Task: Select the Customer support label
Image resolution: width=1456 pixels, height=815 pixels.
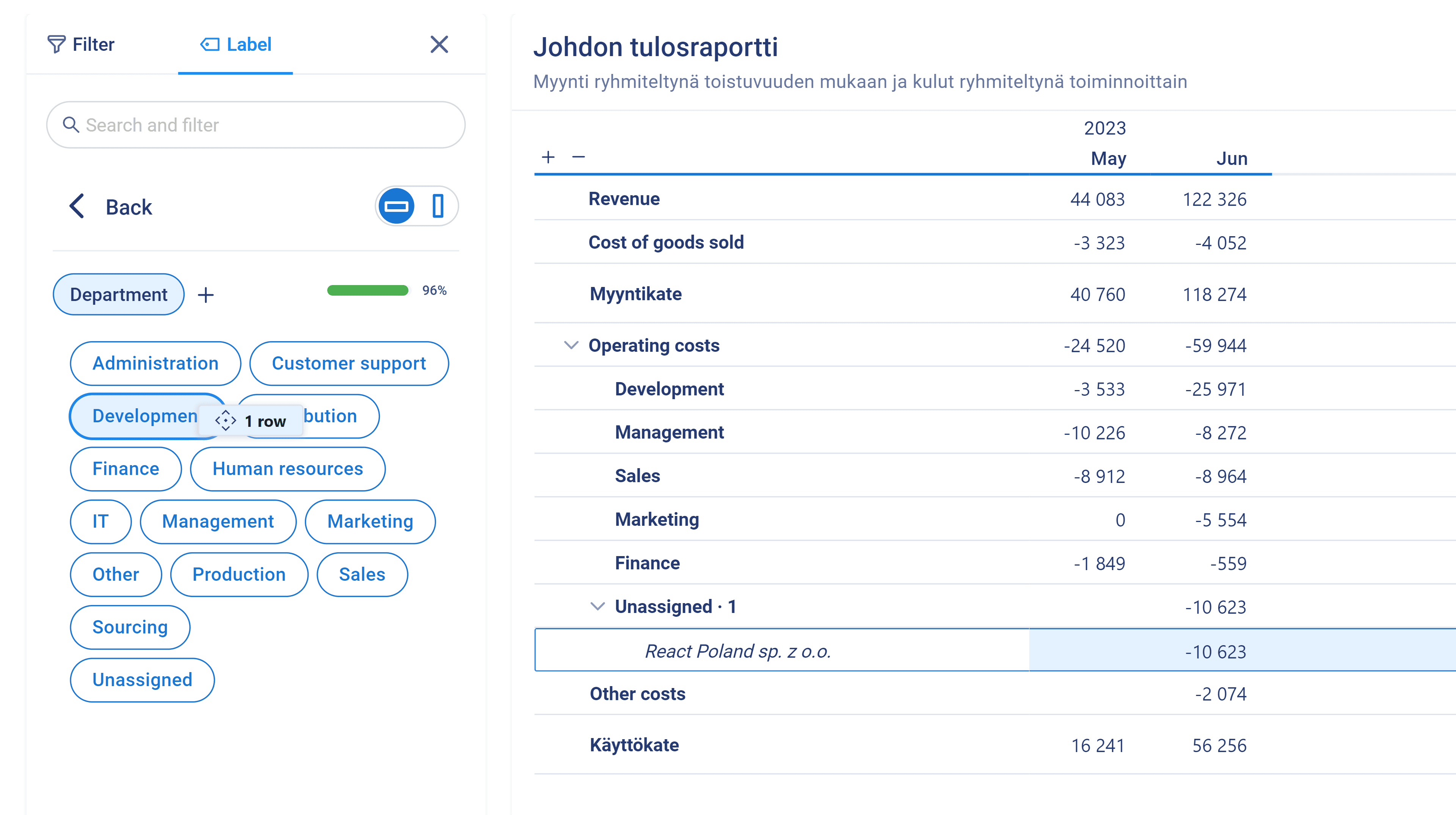Action: point(349,364)
